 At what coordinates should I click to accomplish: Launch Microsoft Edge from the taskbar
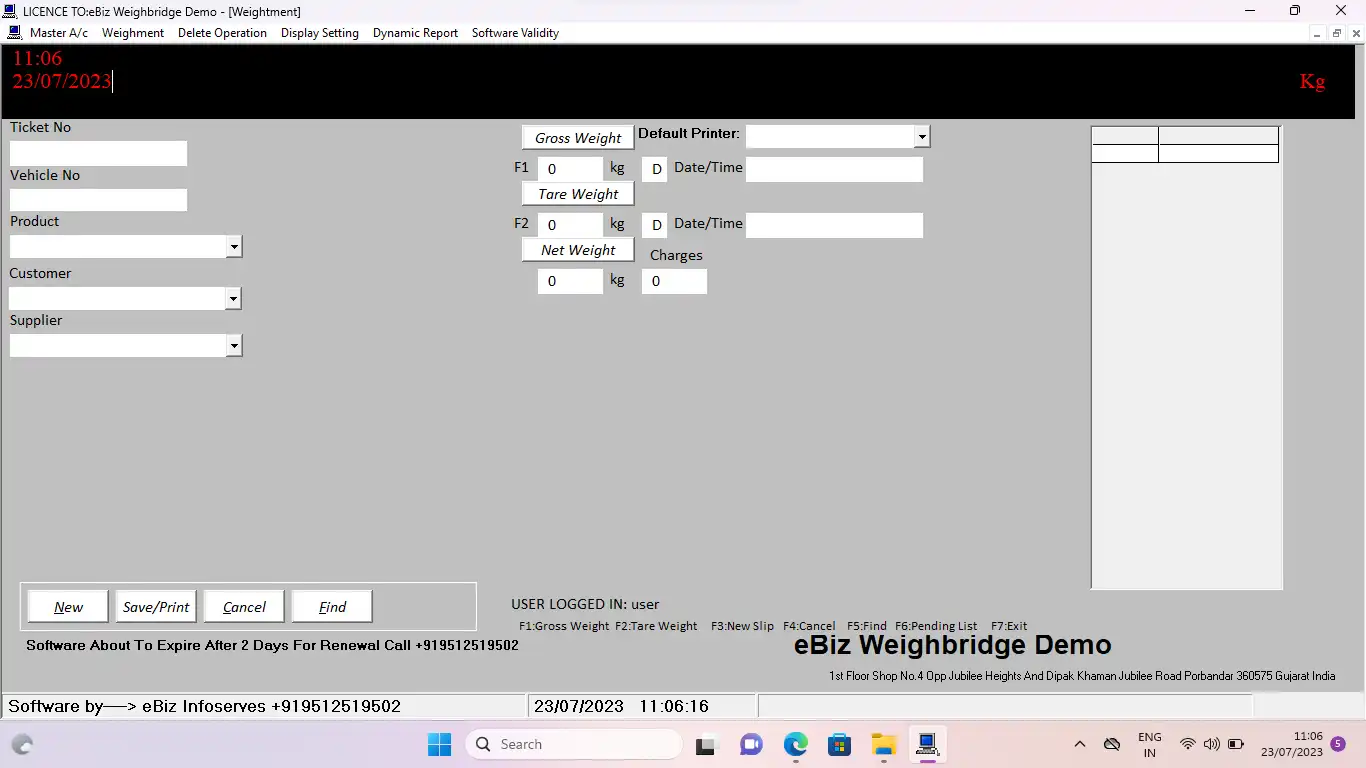point(795,744)
